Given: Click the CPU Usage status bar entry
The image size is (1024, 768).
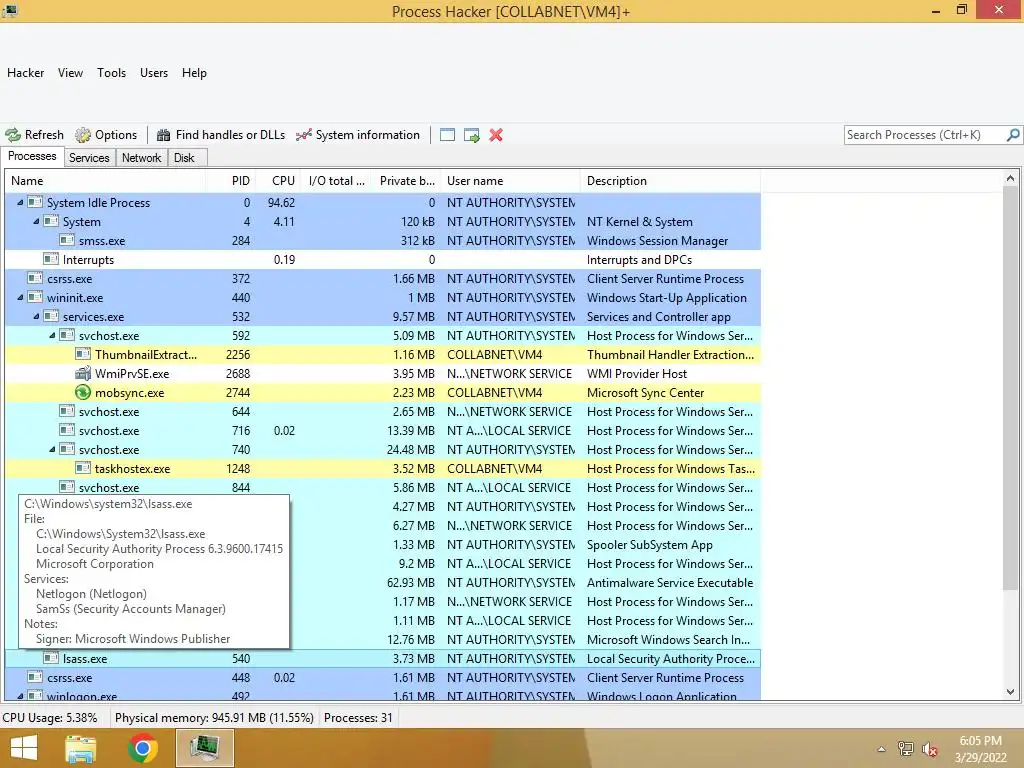Looking at the screenshot, I should pos(50,718).
